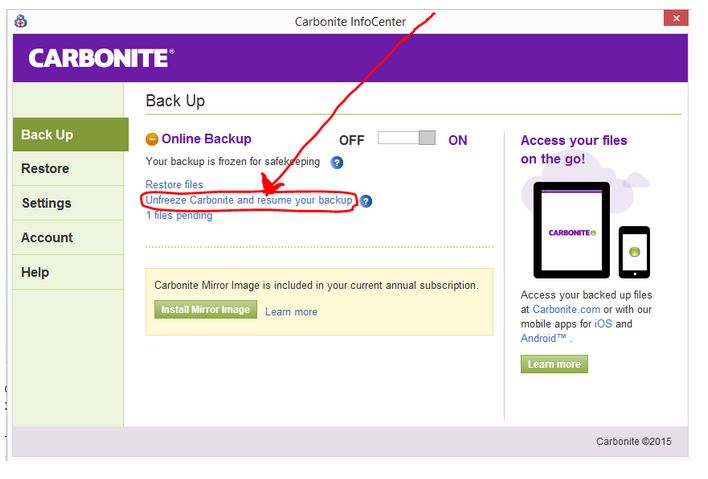This screenshot has height=479, width=708.
Task: Open the Back Up tab in sidebar
Action: point(70,135)
